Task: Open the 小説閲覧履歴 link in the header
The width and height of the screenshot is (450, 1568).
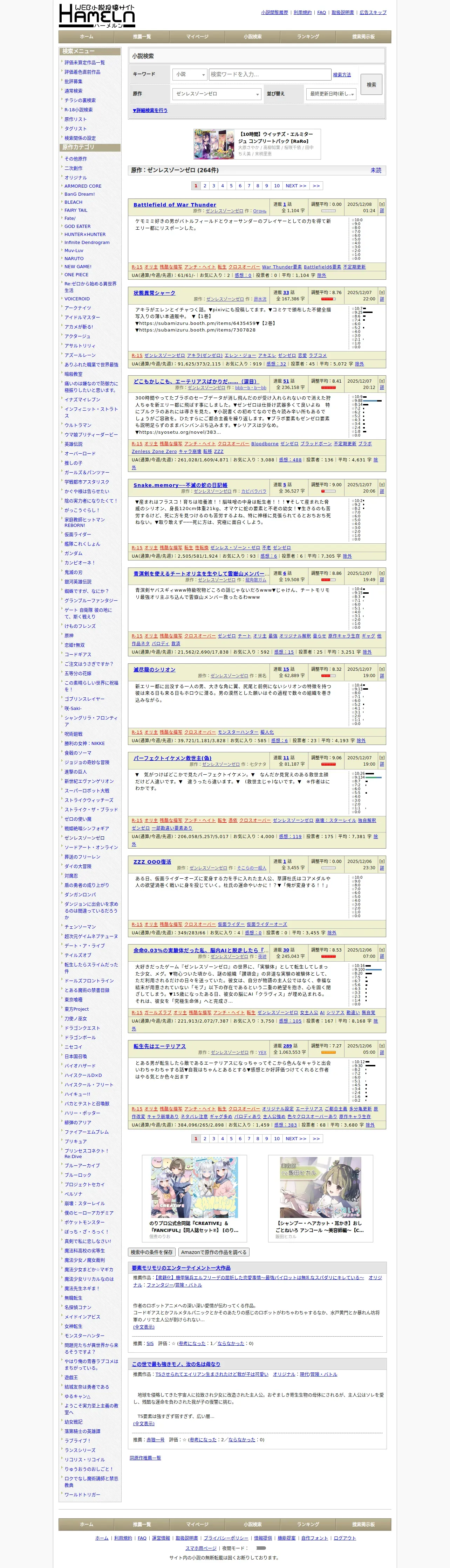Action: [x=274, y=12]
